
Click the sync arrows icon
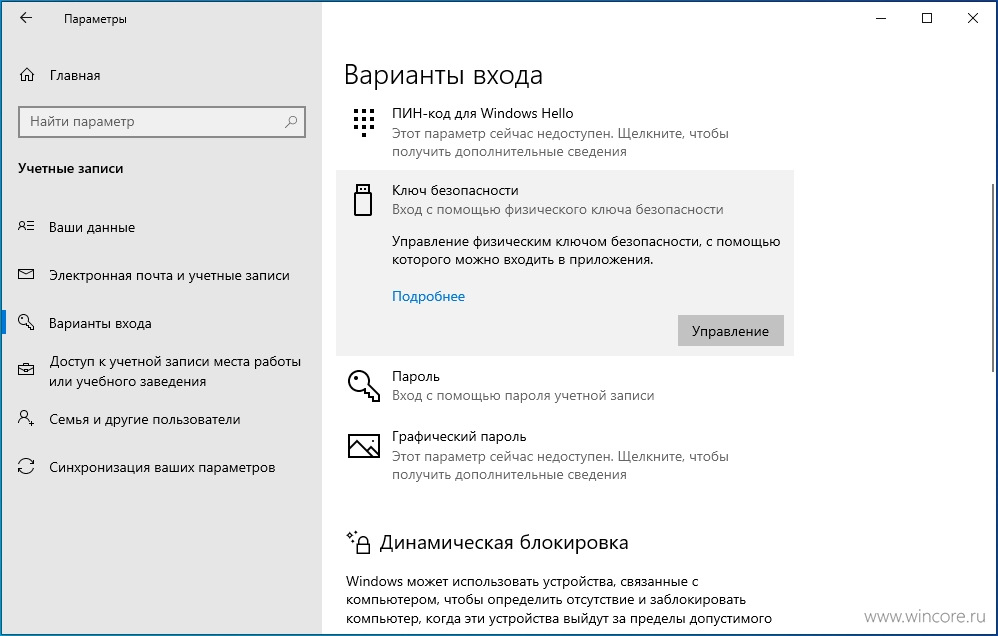(26, 467)
